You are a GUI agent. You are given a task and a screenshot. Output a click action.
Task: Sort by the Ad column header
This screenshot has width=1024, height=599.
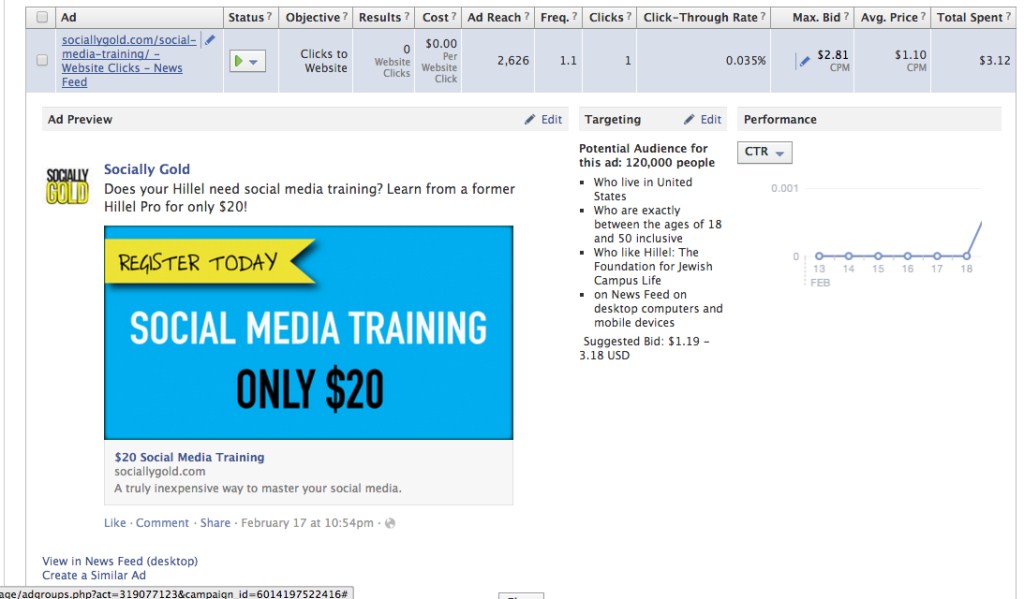point(69,17)
